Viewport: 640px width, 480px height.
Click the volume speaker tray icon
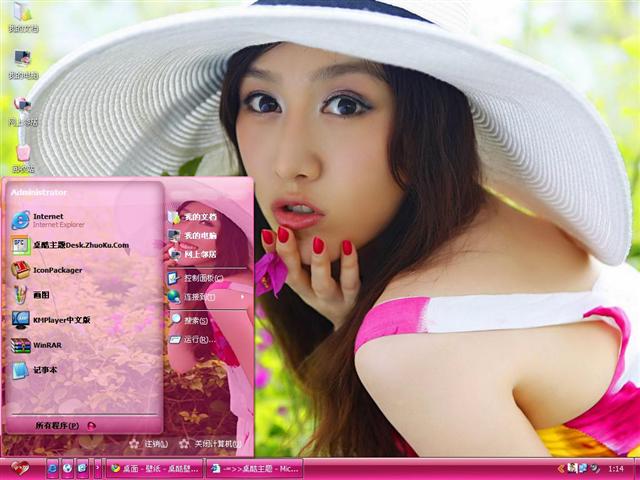pos(594,469)
